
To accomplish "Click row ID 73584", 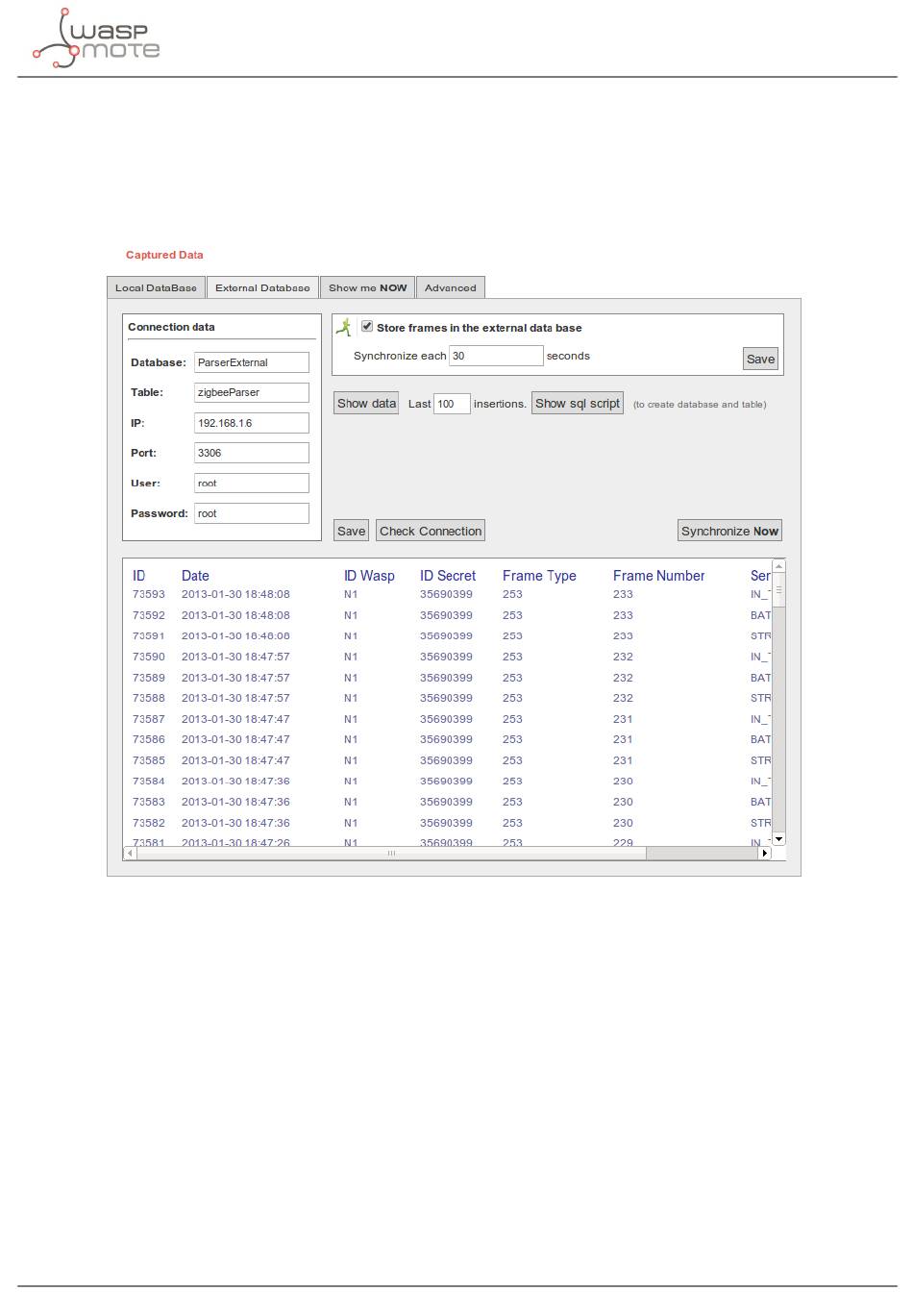I will (x=149, y=782).
